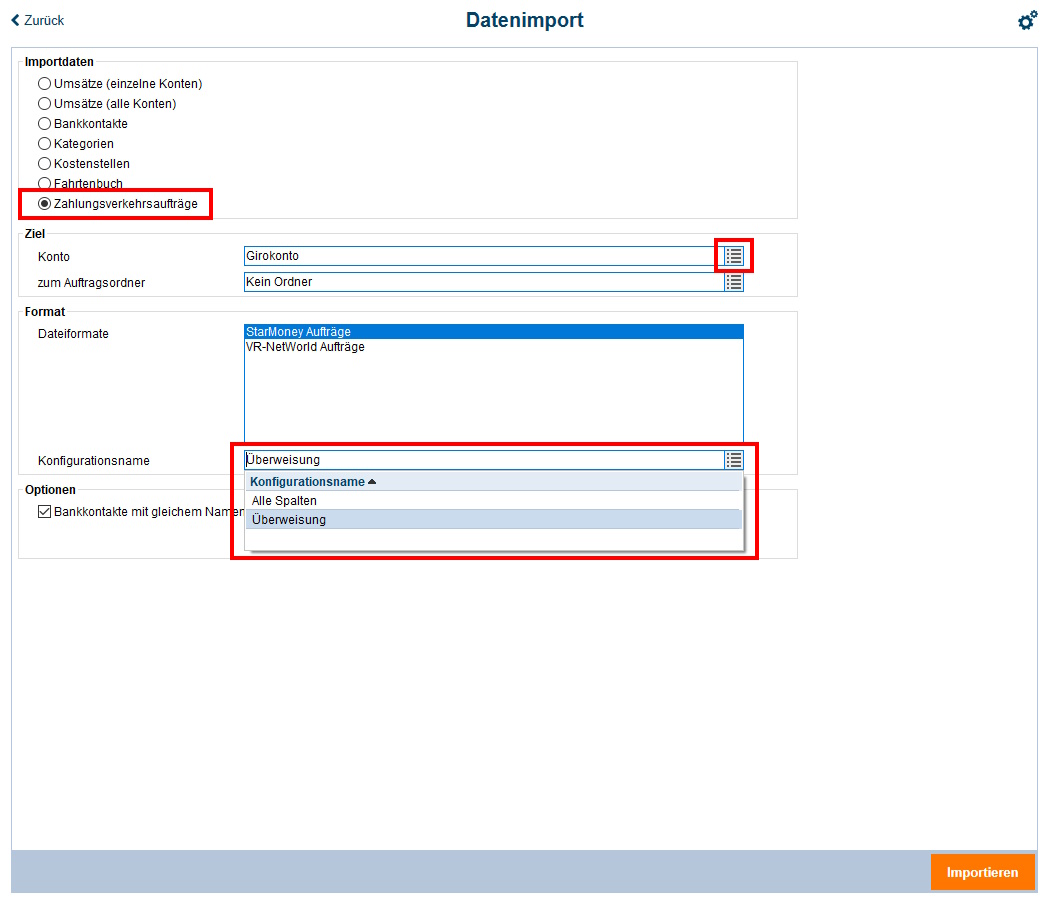
Task: Select Umsätze (alle Konten) radio button
Action: (44, 104)
